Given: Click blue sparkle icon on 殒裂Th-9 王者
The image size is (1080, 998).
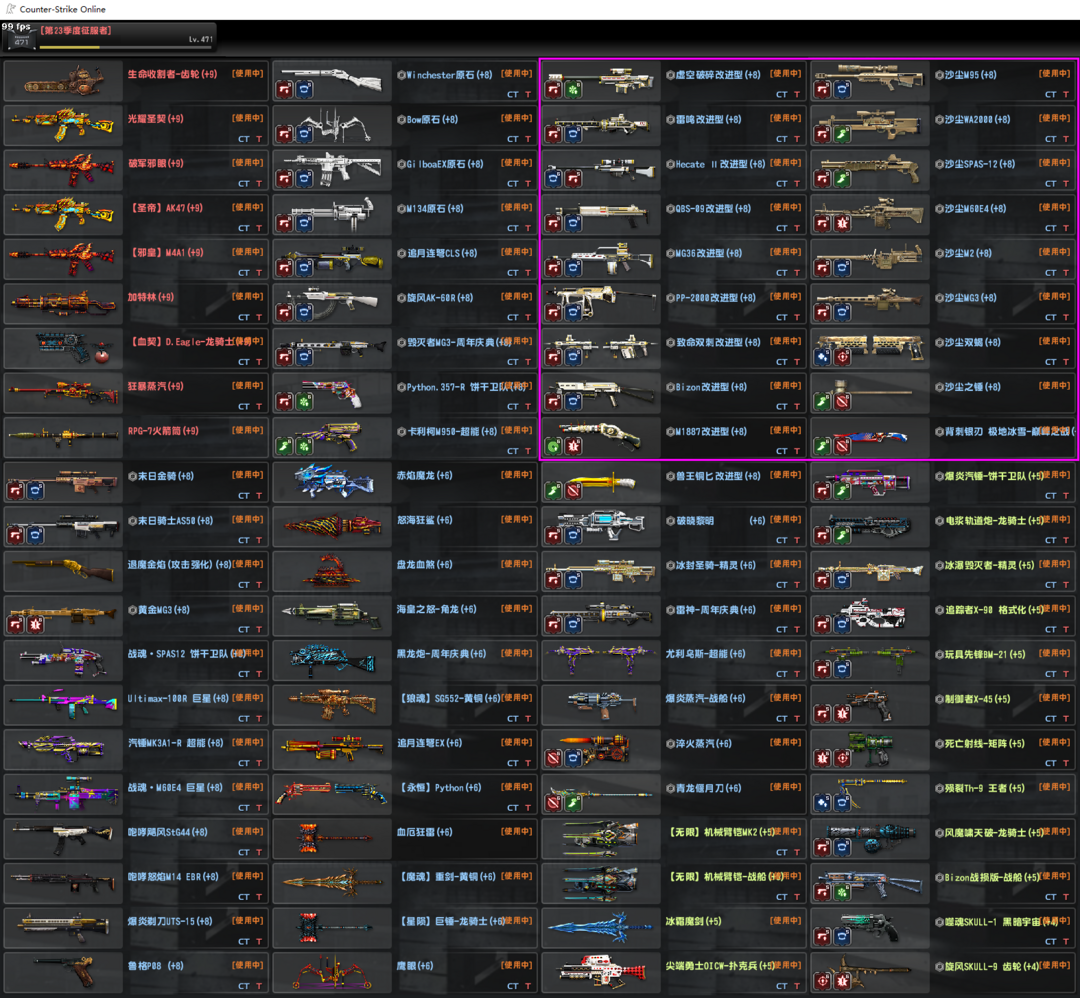Looking at the screenshot, I should pyautogui.click(x=822, y=803).
